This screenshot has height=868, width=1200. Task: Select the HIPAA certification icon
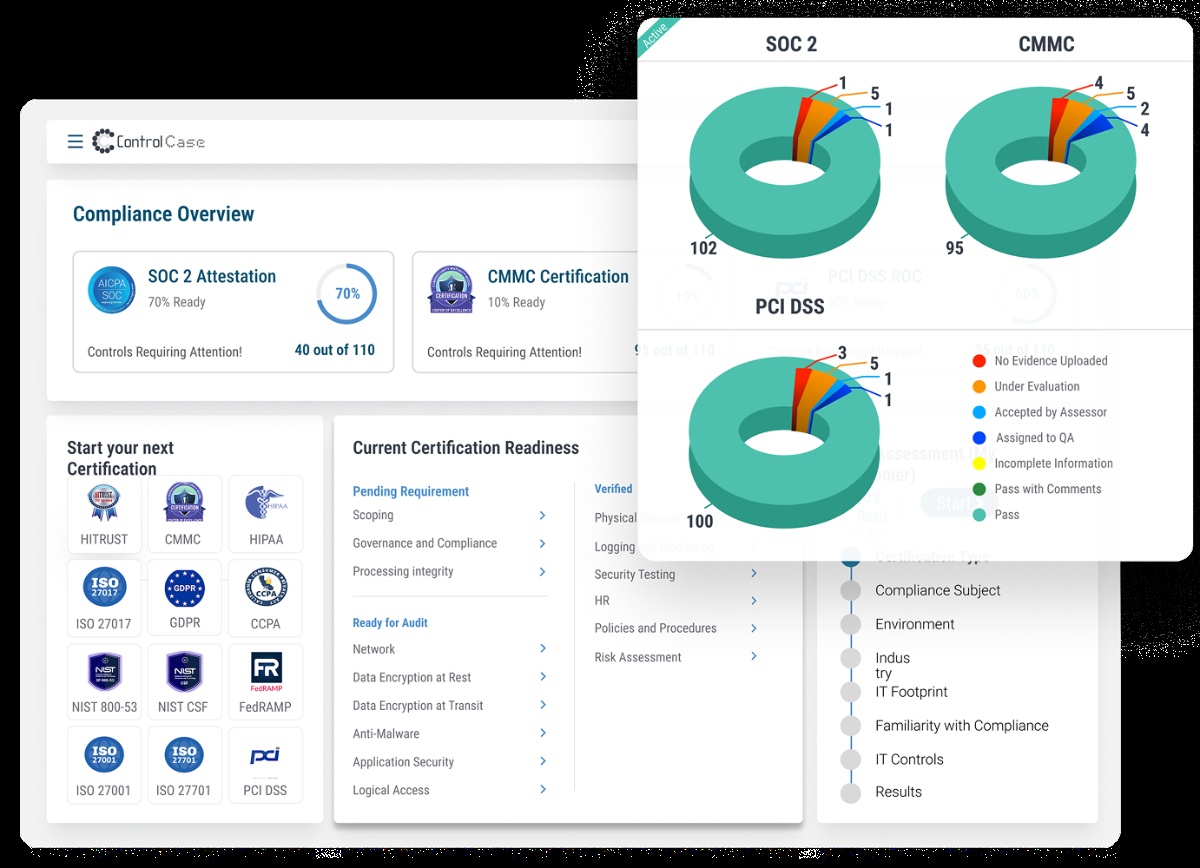(x=265, y=502)
